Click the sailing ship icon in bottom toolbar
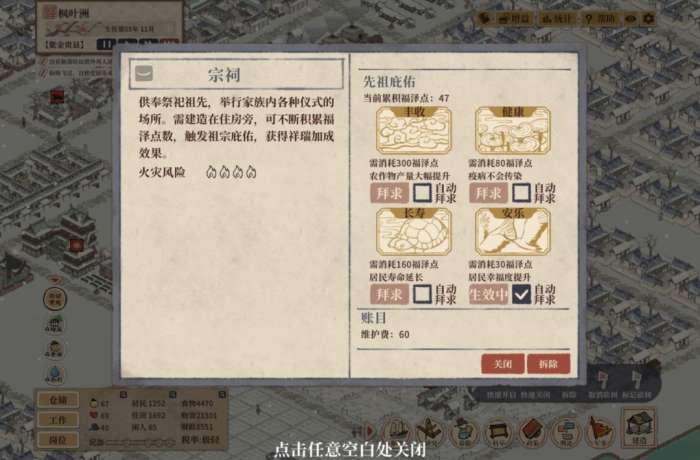 point(396,431)
